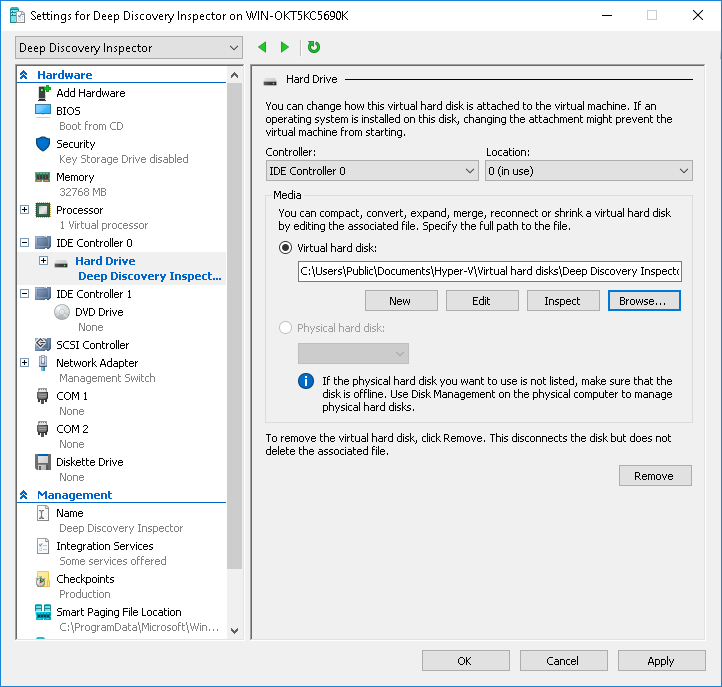The image size is (722, 687).
Task: Open the Controller dropdown list
Action: pyautogui.click(x=372, y=171)
